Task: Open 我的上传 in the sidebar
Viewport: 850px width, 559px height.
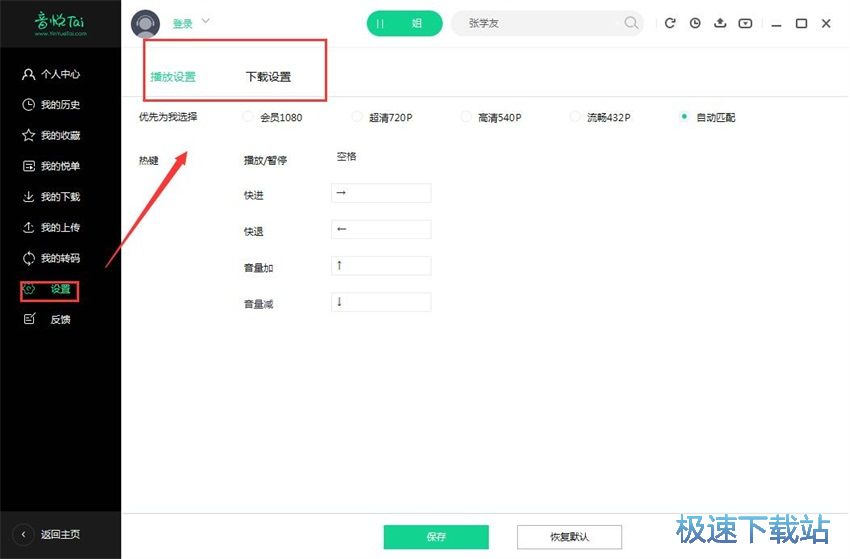Action: 51,227
